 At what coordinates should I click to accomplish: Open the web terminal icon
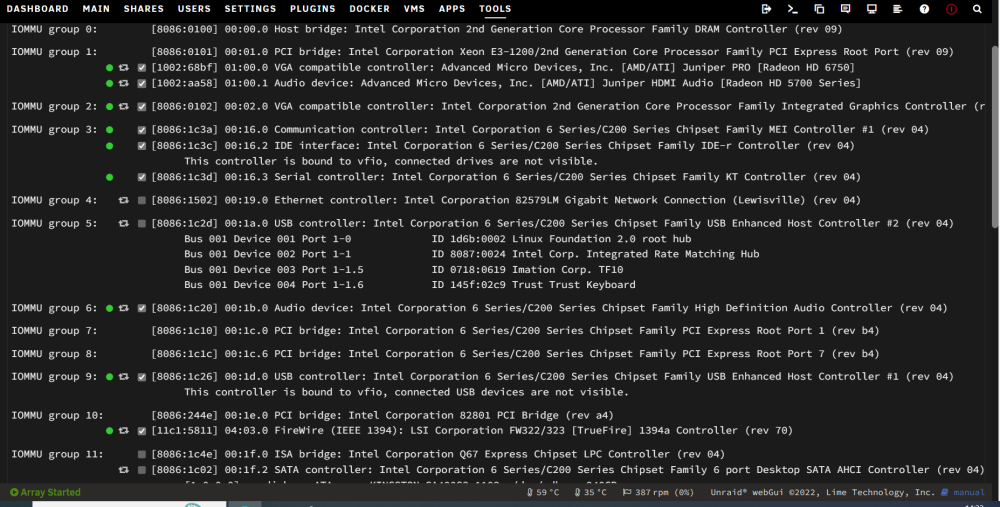[x=793, y=9]
